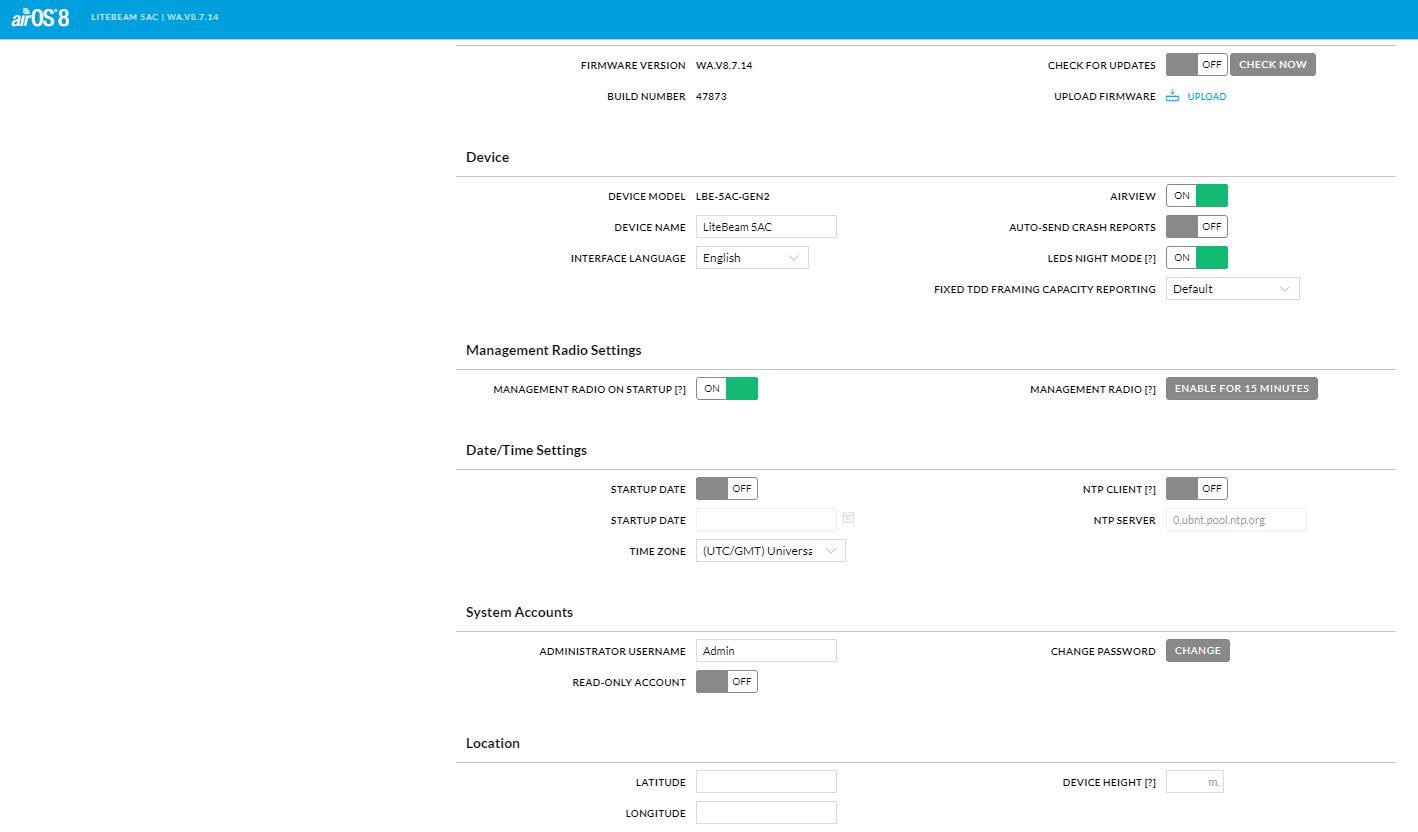Click the airOS 8 logo

pyautogui.click(x=40, y=17)
